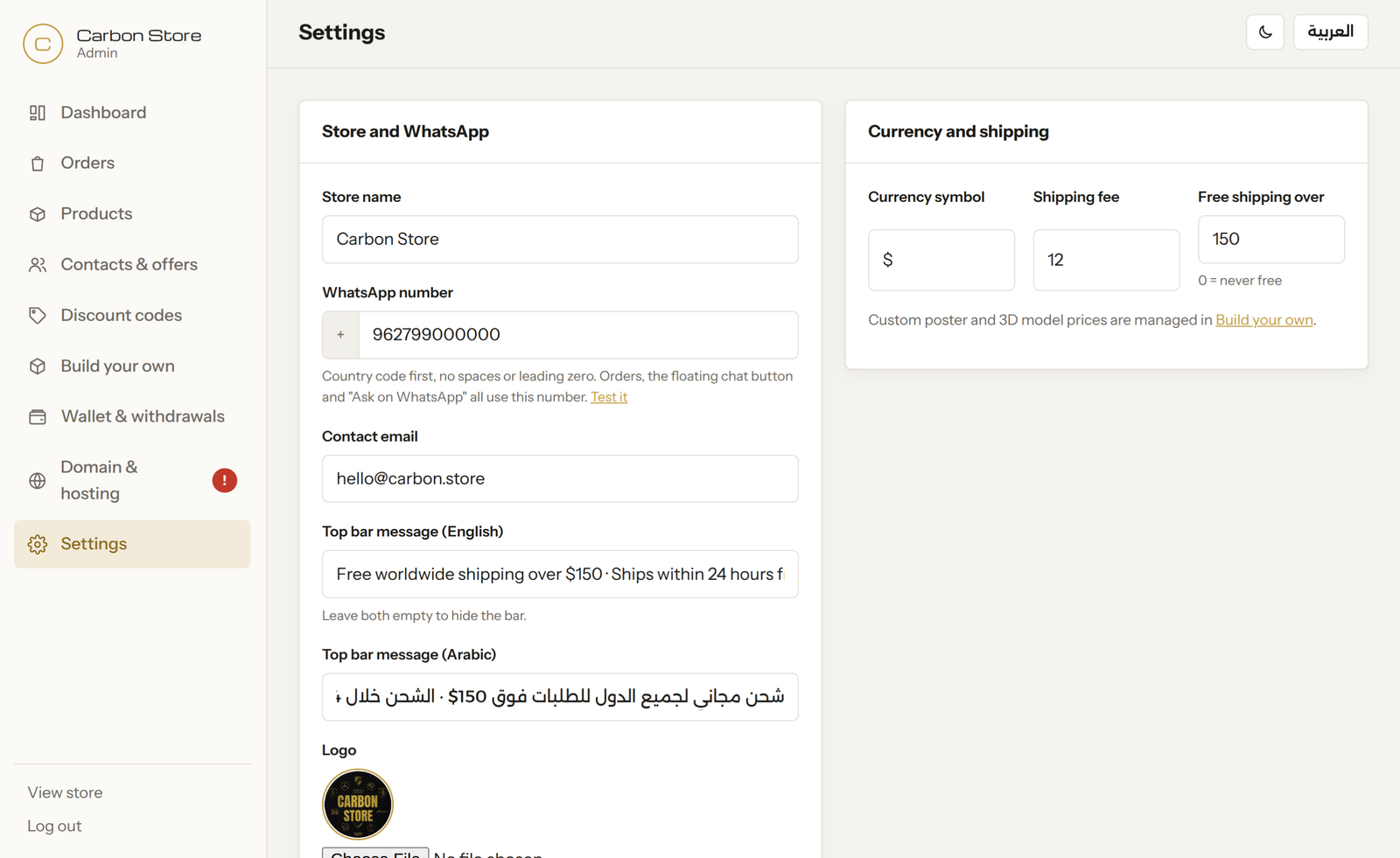Image resolution: width=1400 pixels, height=858 pixels.
Task: Navigate to Wallet & withdrawals
Action: tap(132, 417)
